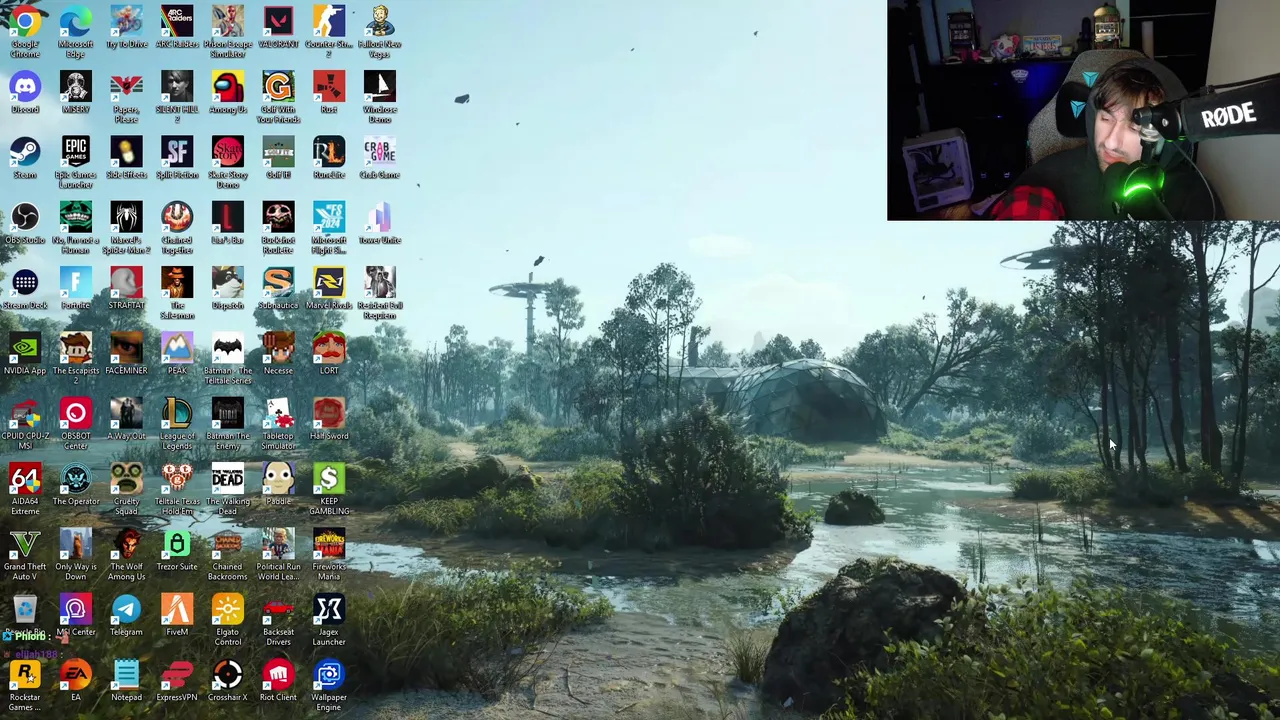Launch the Among Us icon
Screen dimensions: 1280x720
coord(228,92)
